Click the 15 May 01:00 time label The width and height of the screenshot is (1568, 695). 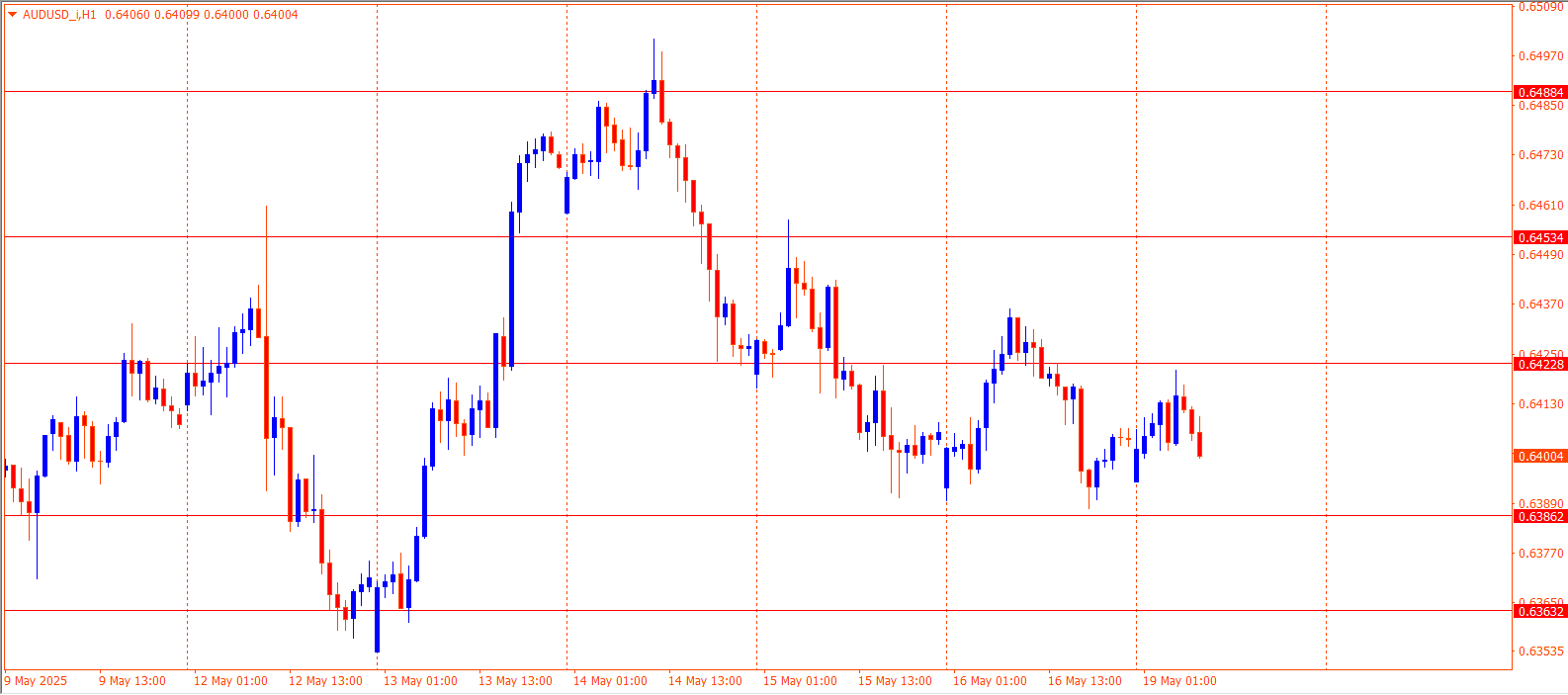[x=800, y=681]
